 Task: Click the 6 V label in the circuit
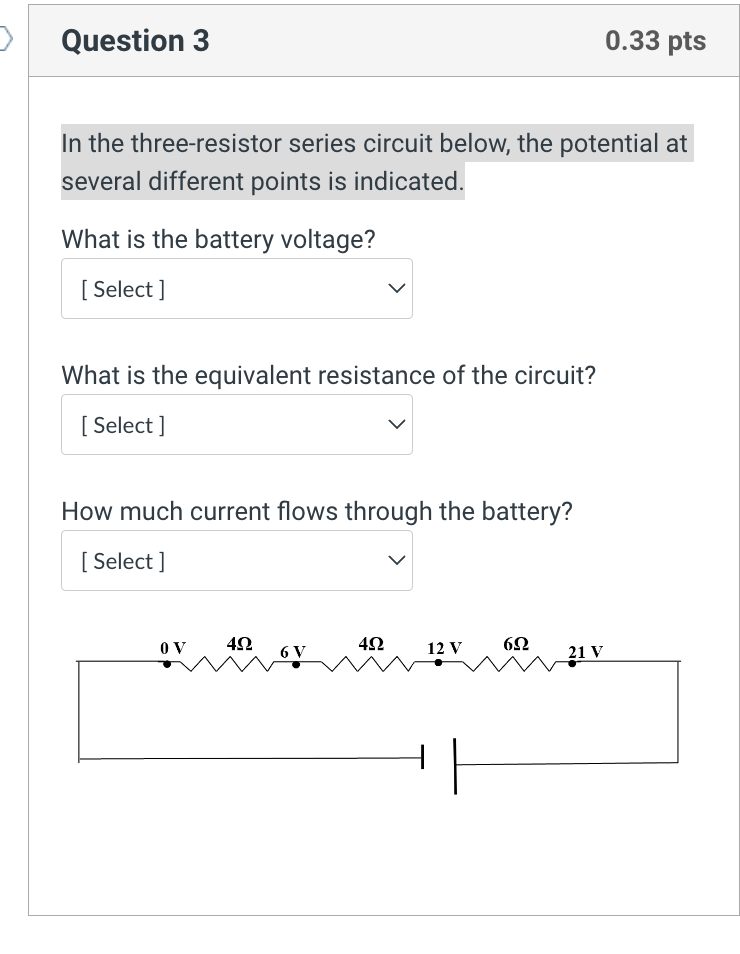[x=294, y=651]
